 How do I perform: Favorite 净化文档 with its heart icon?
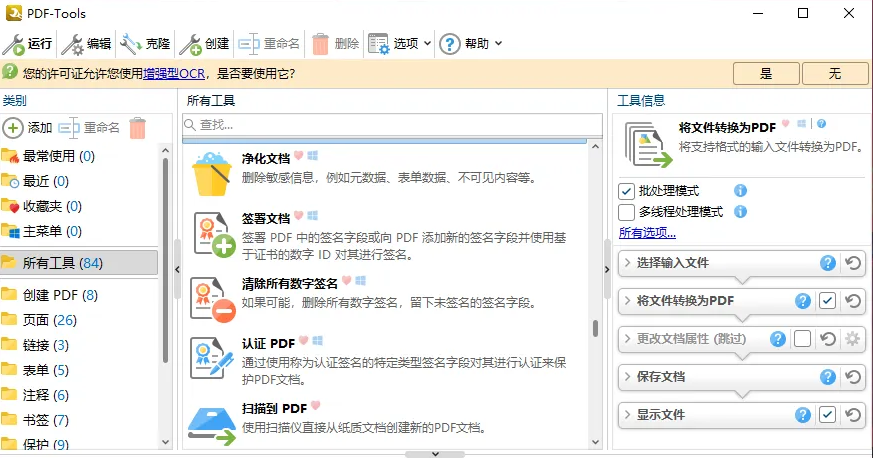(x=299, y=156)
